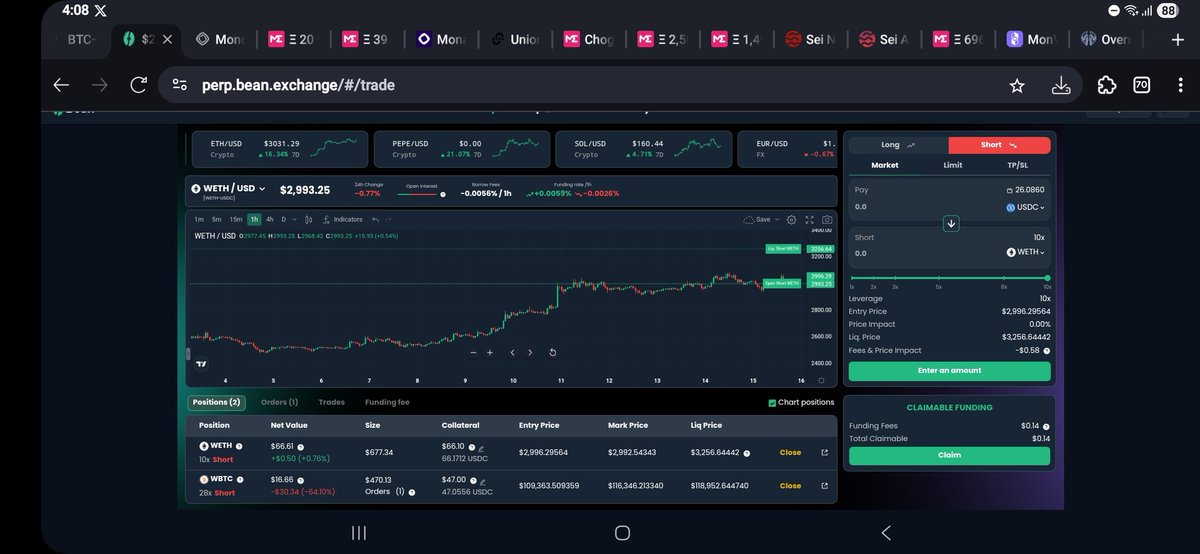The width and height of the screenshot is (1200, 554).
Task: Click the swap arrow between Pay and Short
Action: 951,223
